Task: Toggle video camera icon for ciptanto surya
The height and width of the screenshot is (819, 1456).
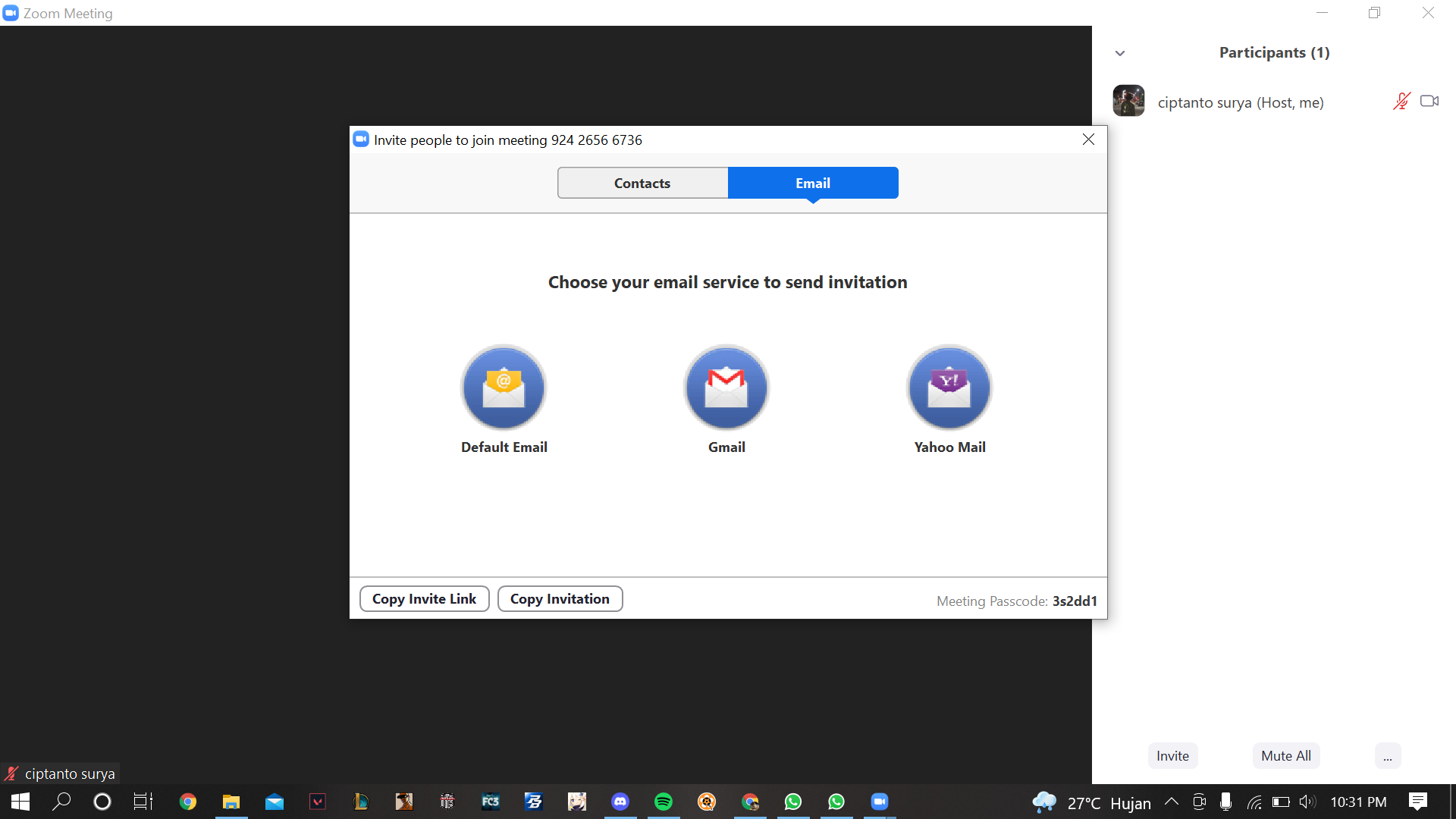Action: [1429, 101]
